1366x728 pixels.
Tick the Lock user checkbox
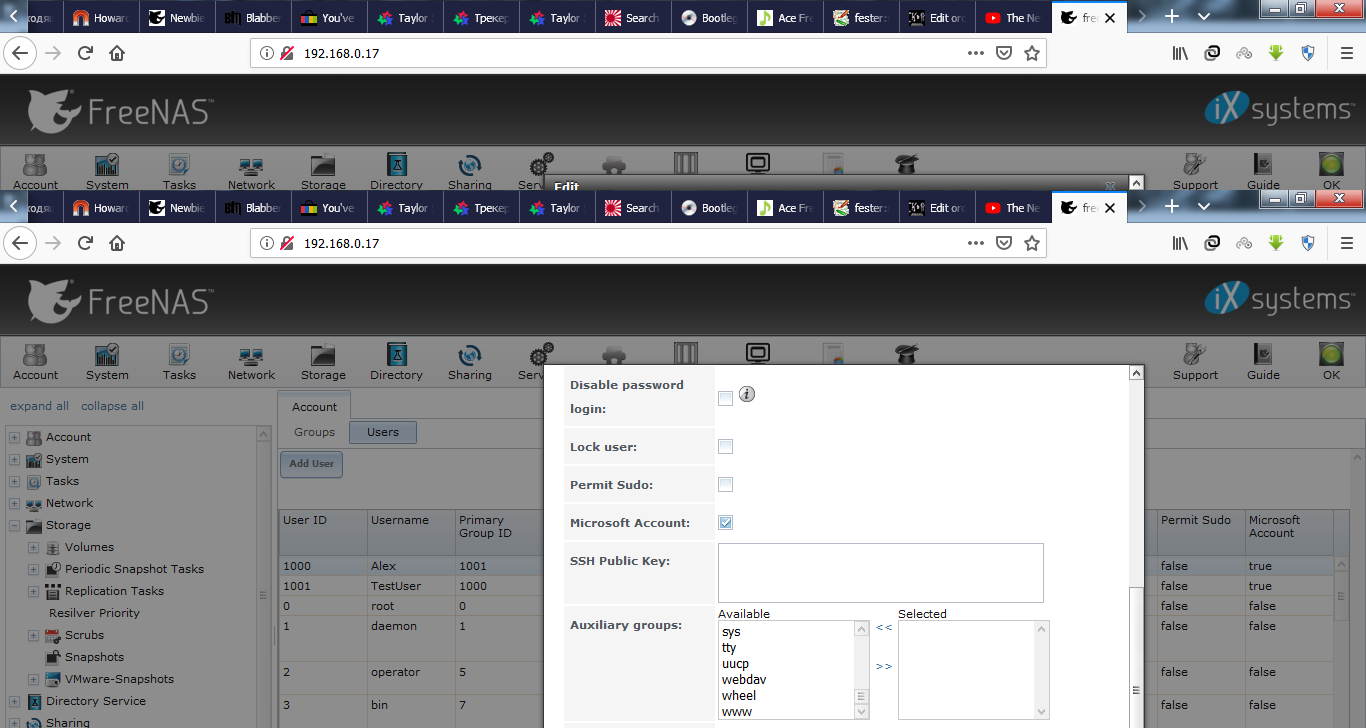[726, 447]
